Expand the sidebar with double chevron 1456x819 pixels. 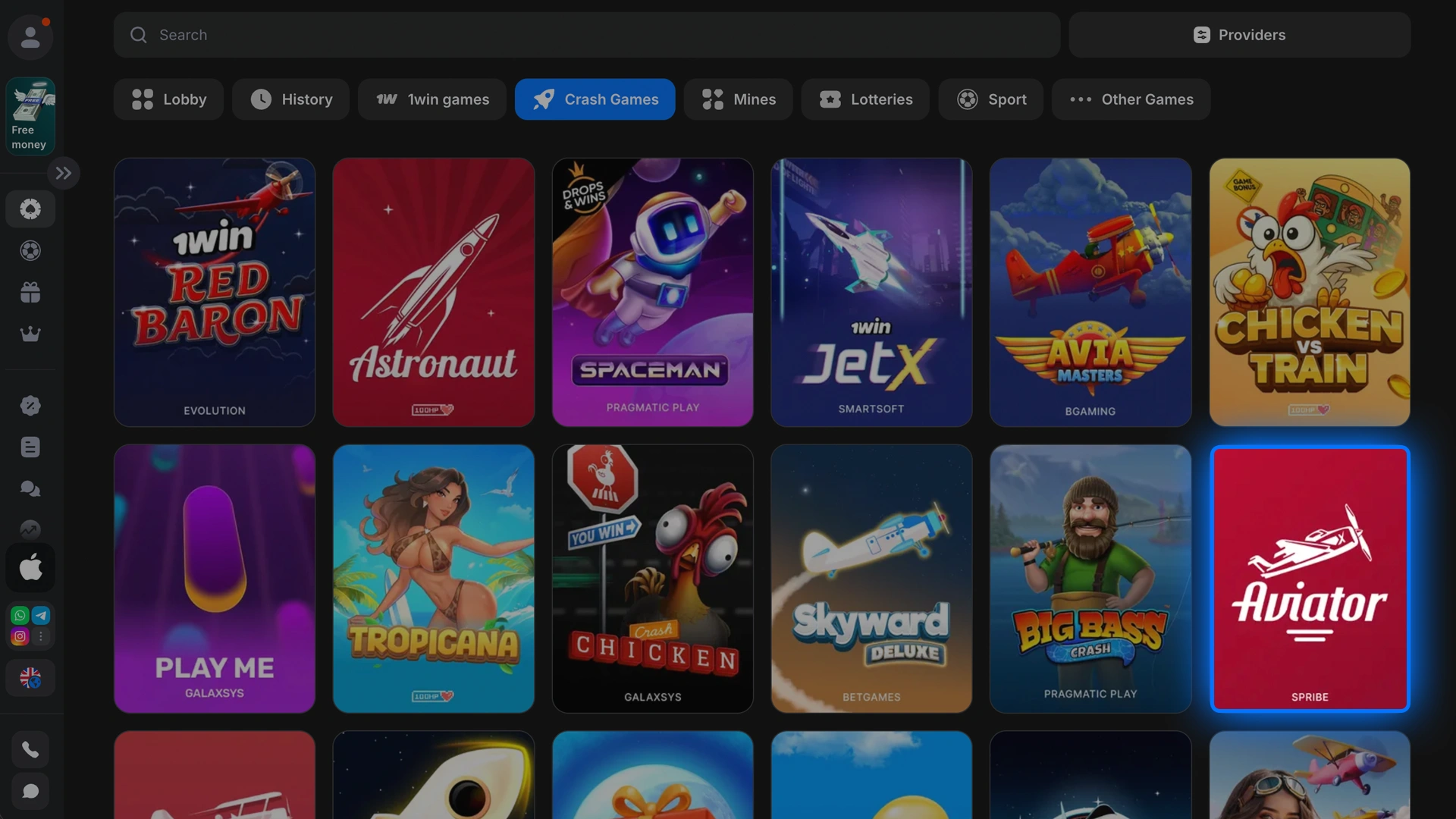(x=64, y=173)
